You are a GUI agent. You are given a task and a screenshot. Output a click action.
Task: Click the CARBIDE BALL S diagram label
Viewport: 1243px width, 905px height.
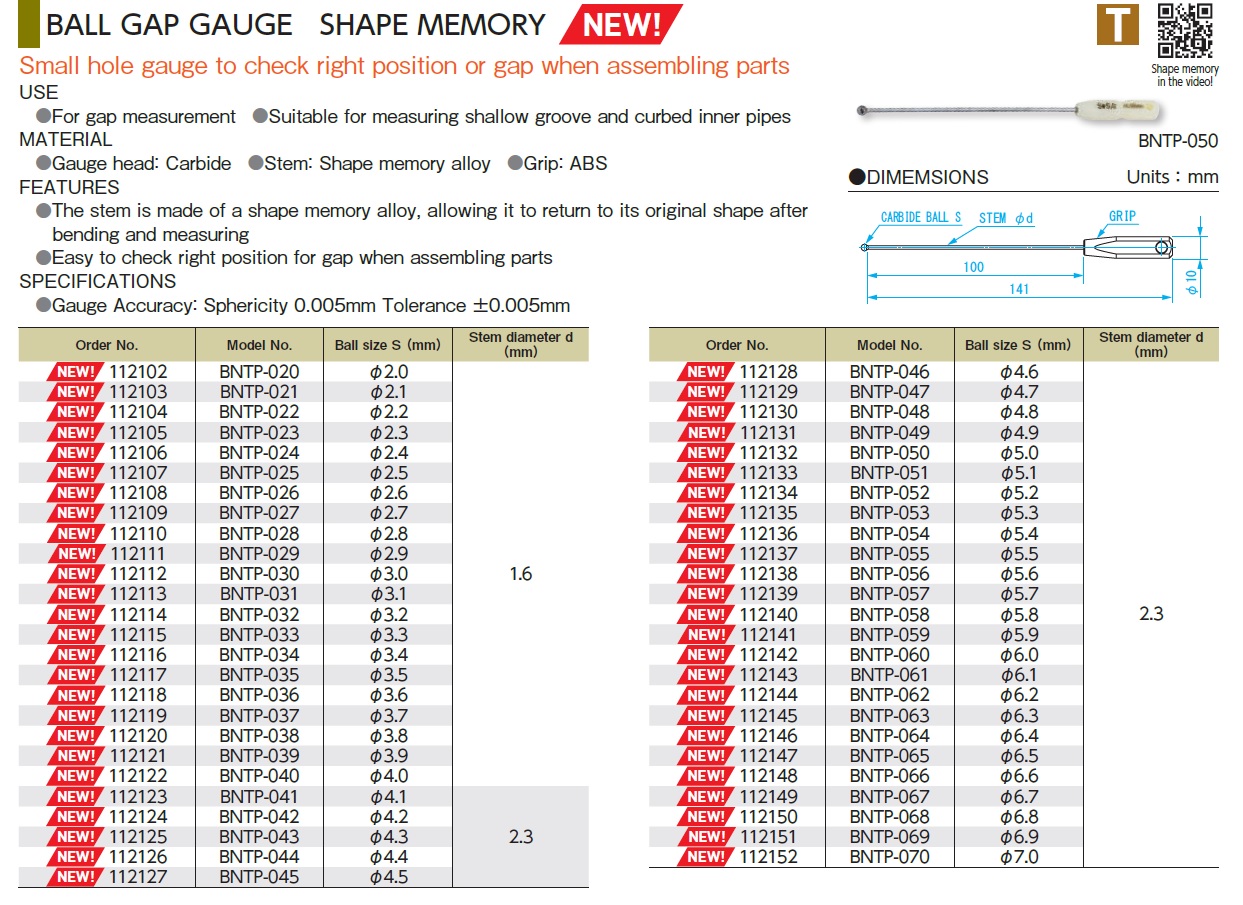[920, 217]
